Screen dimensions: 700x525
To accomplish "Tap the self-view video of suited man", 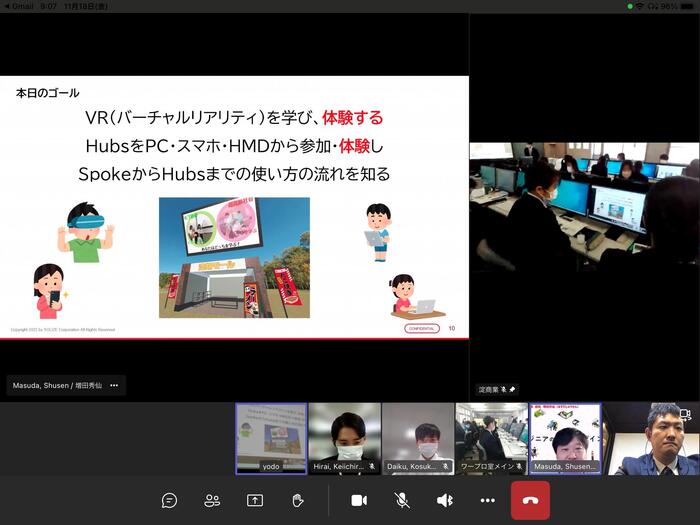I will click(x=651, y=439).
